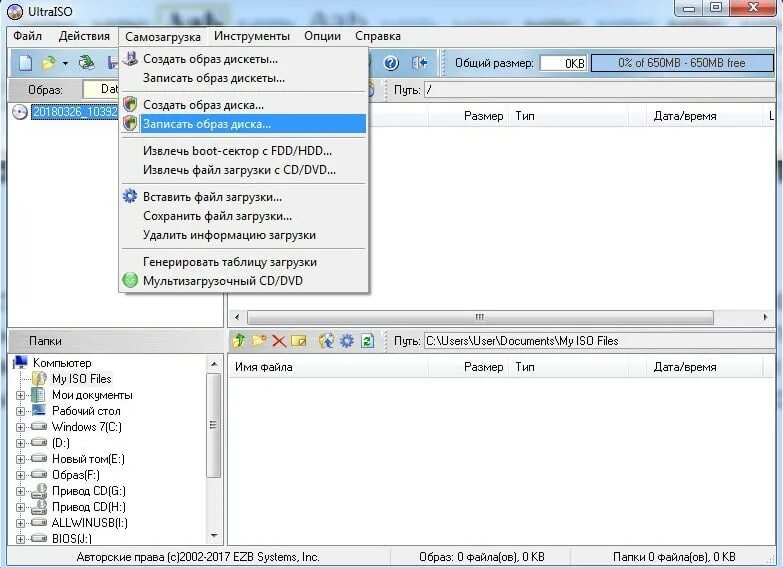Expand the (D:) drive node
Viewport: 783px width, 568px height.
click(x=20, y=443)
